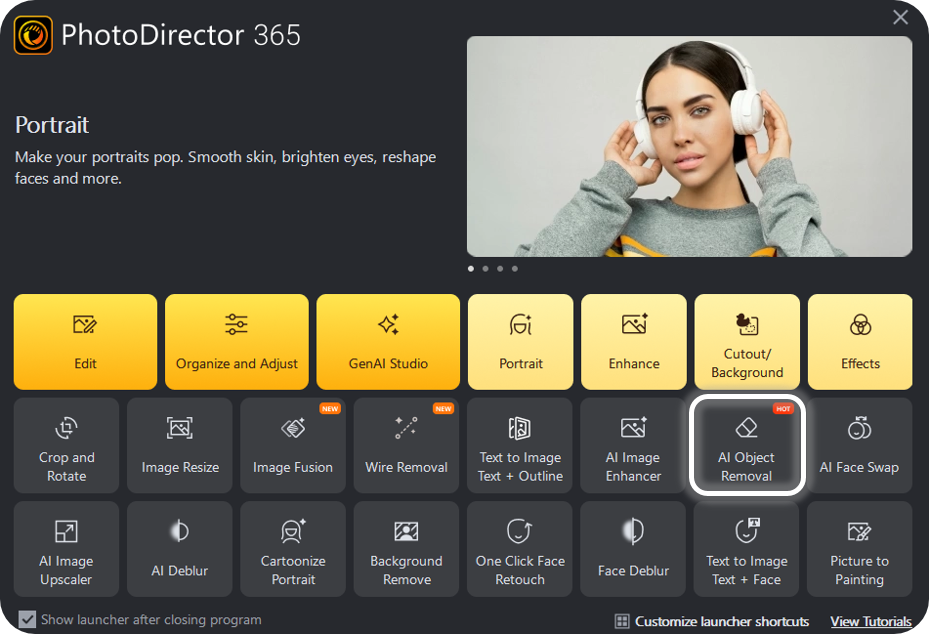The width and height of the screenshot is (929, 634).
Task: Open GenAI Studio
Action: tap(388, 342)
